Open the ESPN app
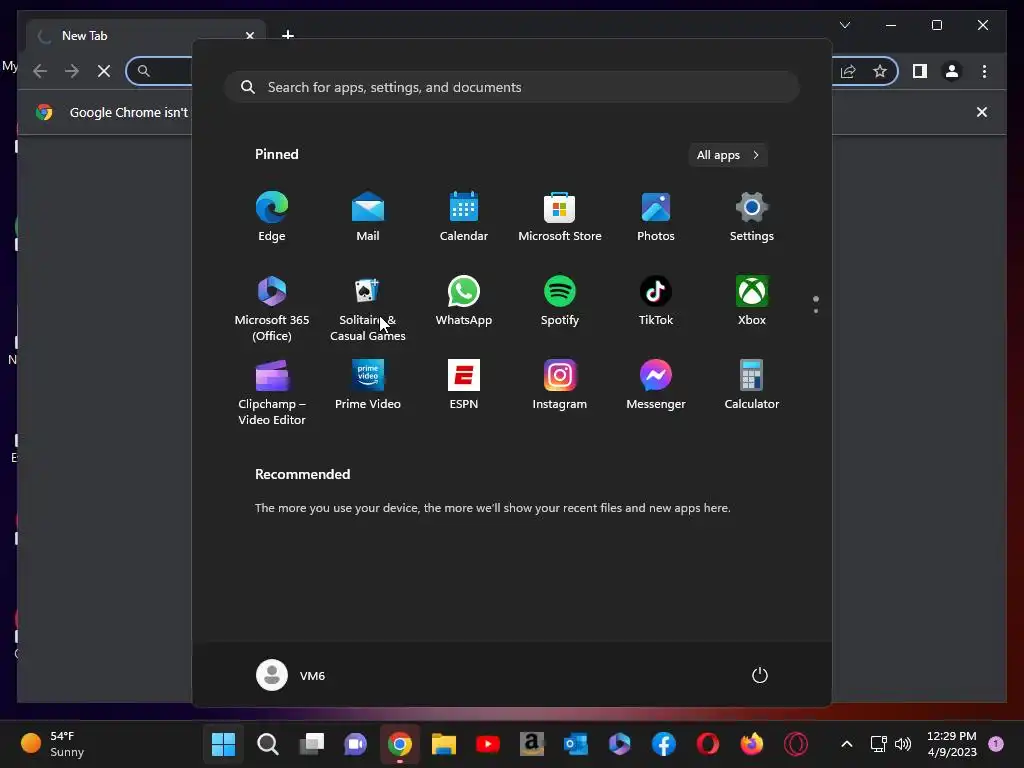Viewport: 1024px width, 768px height. 464,384
